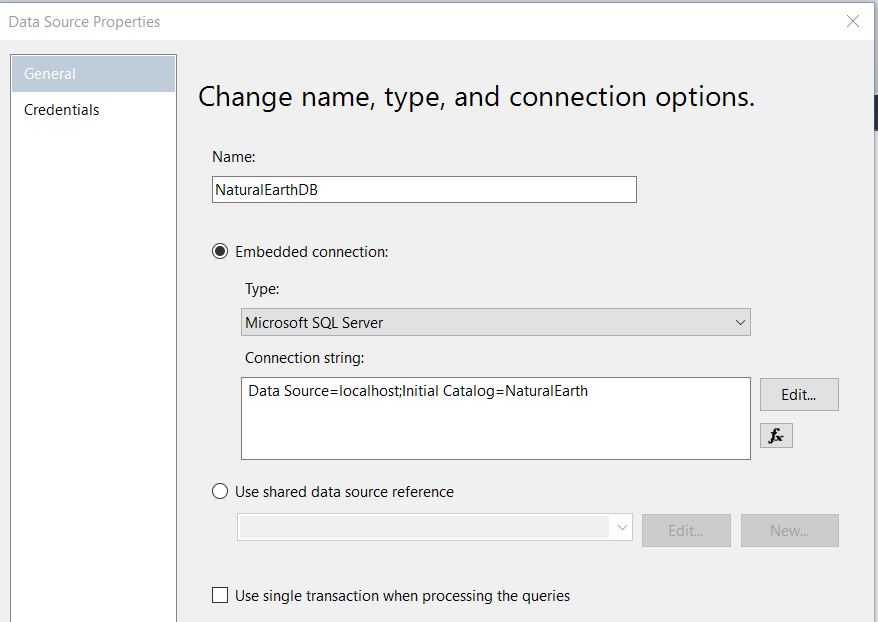This screenshot has height=622, width=878.
Task: Click the Type: label above the dropdown
Action: (x=262, y=288)
